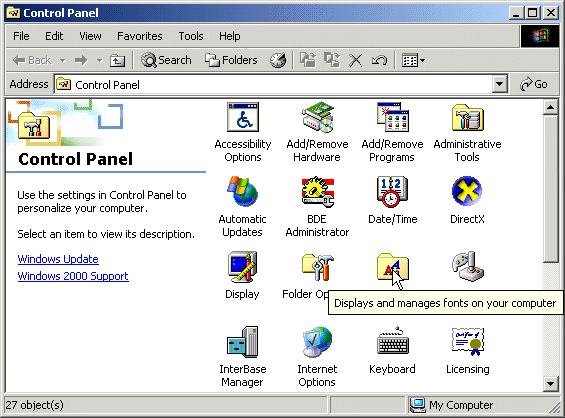This screenshot has height=418, width=565.
Task: Follow the Windows 2000 Support link
Action: [x=73, y=276]
